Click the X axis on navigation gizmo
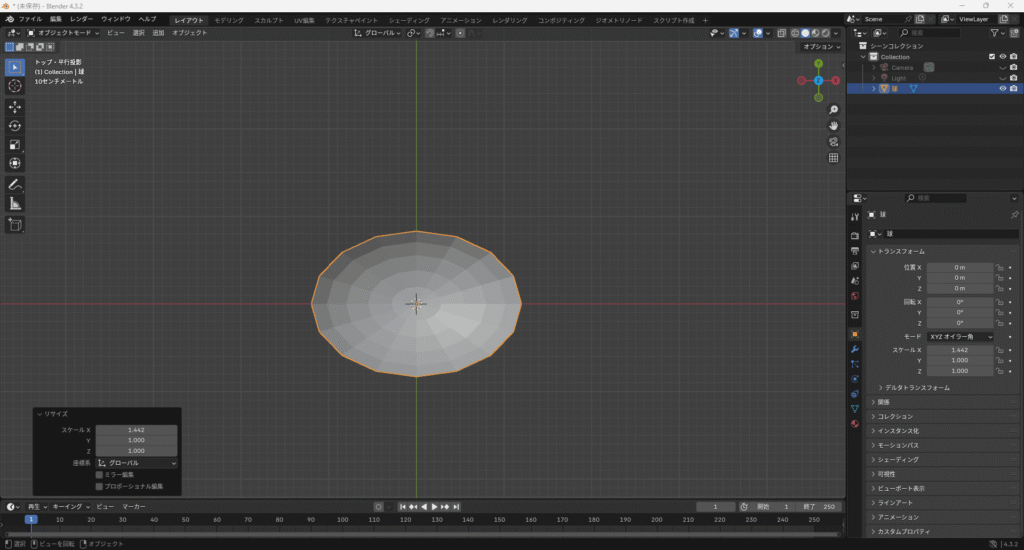Screen dimensions: 1024x550 (x=835, y=80)
